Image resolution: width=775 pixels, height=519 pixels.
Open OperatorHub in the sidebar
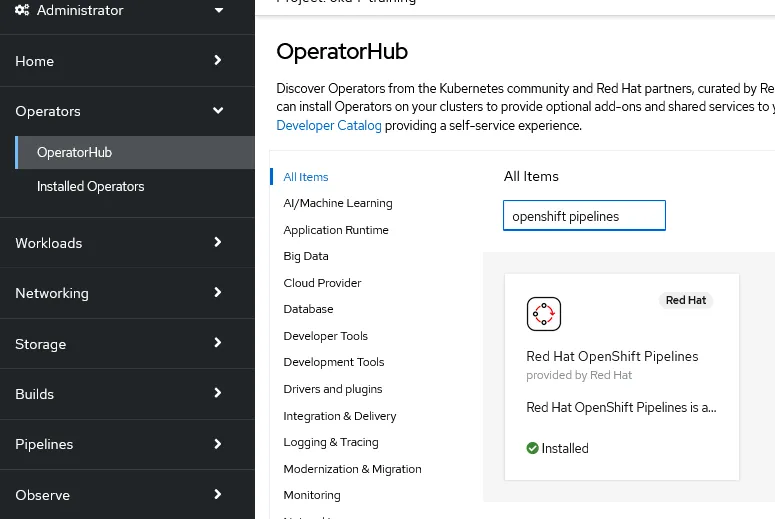[135, 152]
